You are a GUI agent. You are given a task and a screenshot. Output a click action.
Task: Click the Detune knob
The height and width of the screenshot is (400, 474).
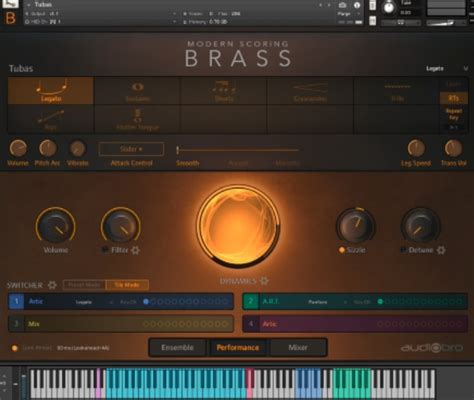pos(421,226)
